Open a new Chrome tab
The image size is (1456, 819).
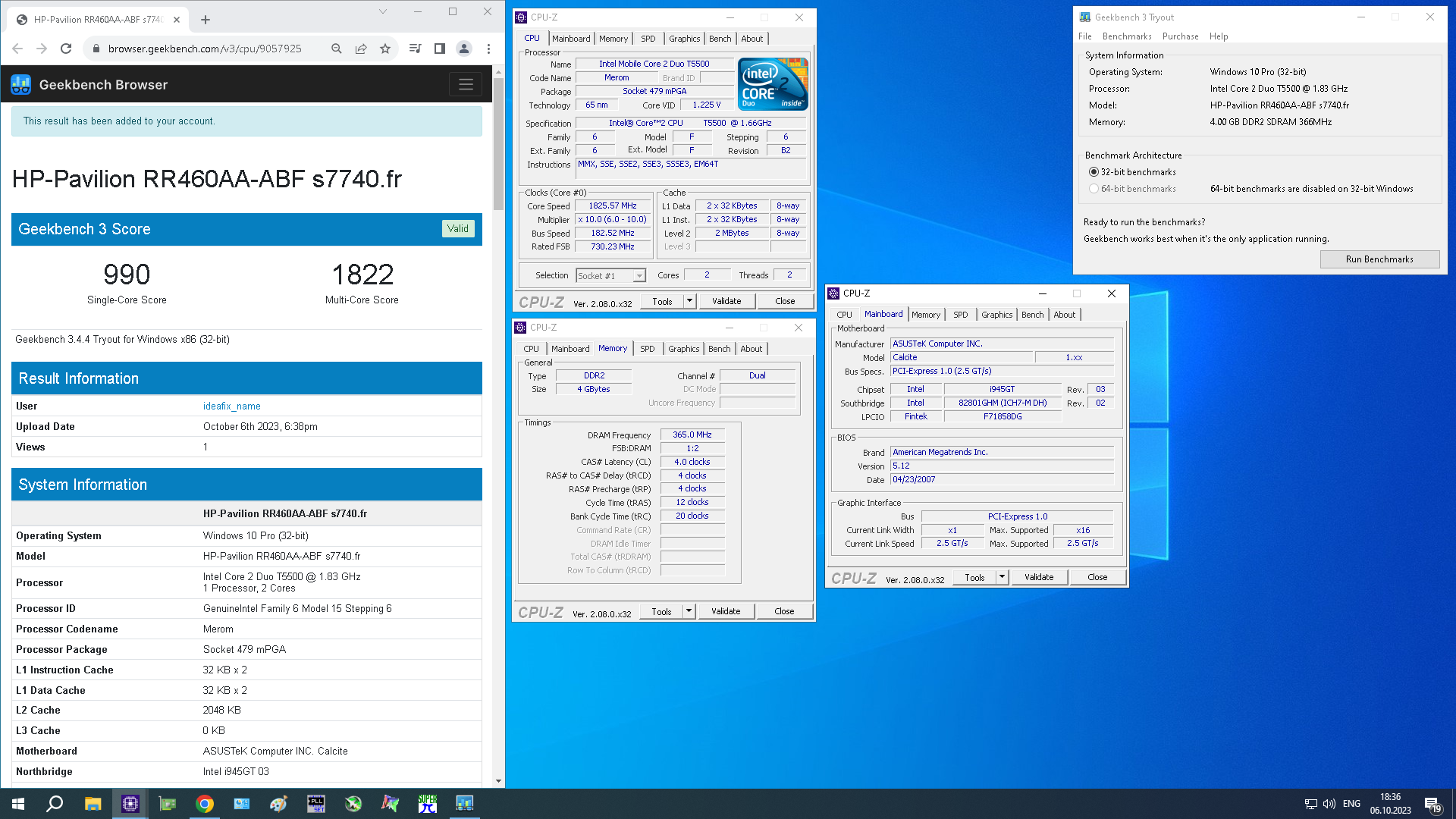[x=206, y=20]
